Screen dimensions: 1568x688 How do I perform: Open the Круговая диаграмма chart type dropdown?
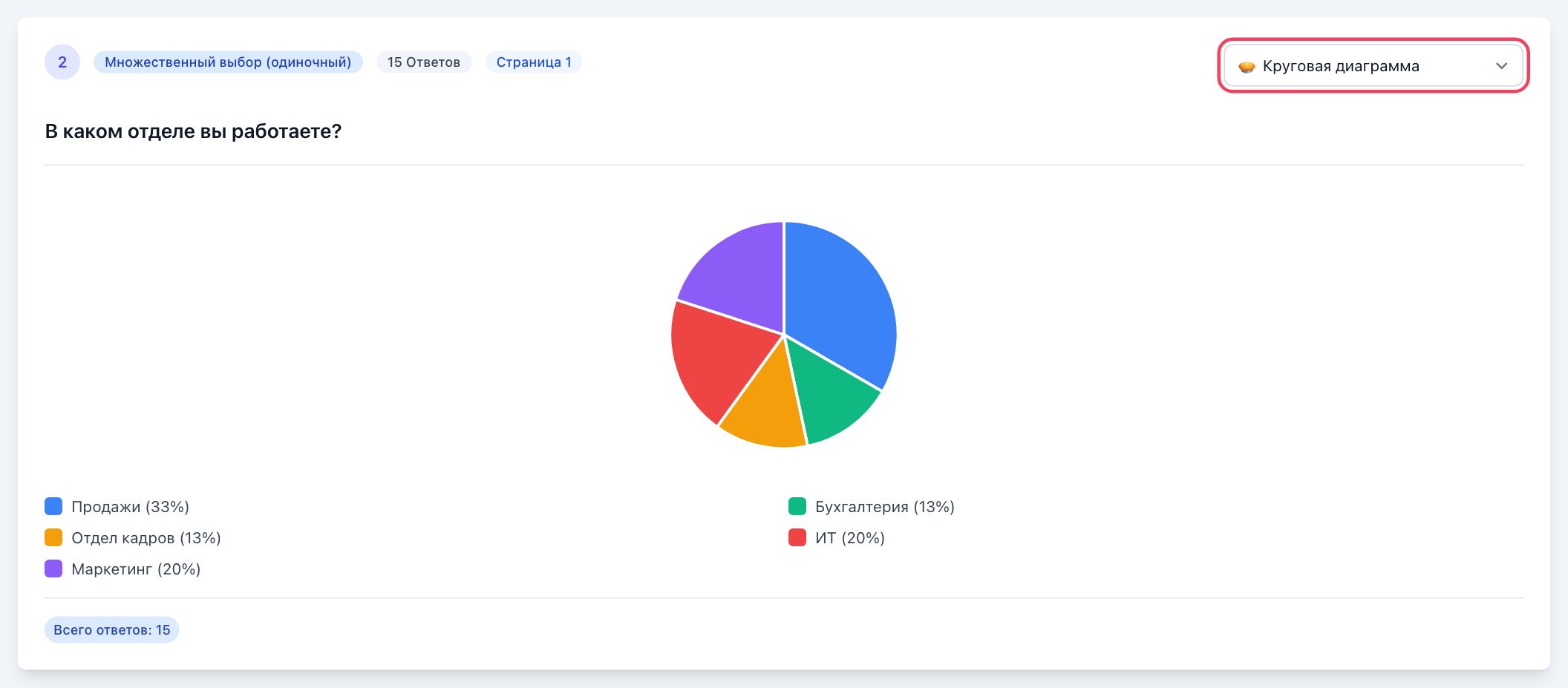click(x=1373, y=65)
